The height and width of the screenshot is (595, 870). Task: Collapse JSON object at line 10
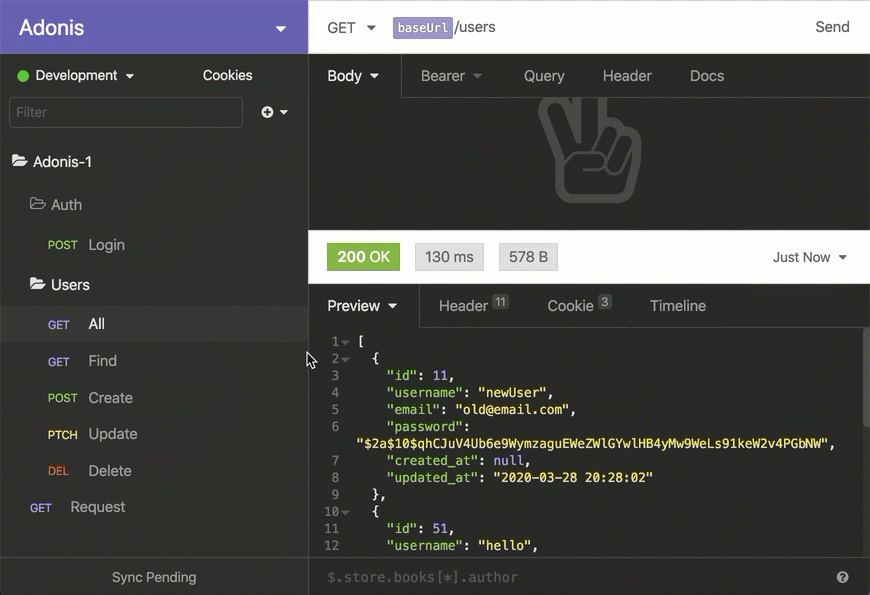(345, 512)
